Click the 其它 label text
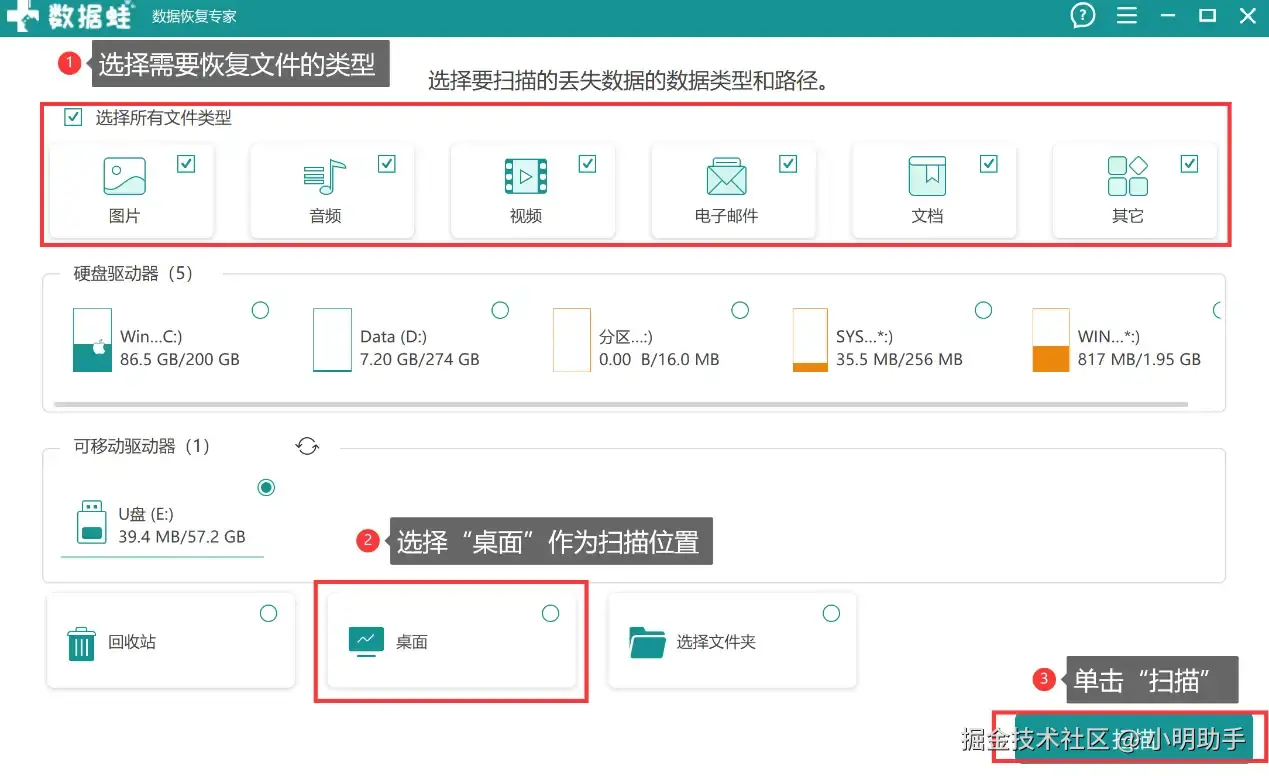 tap(1128, 216)
